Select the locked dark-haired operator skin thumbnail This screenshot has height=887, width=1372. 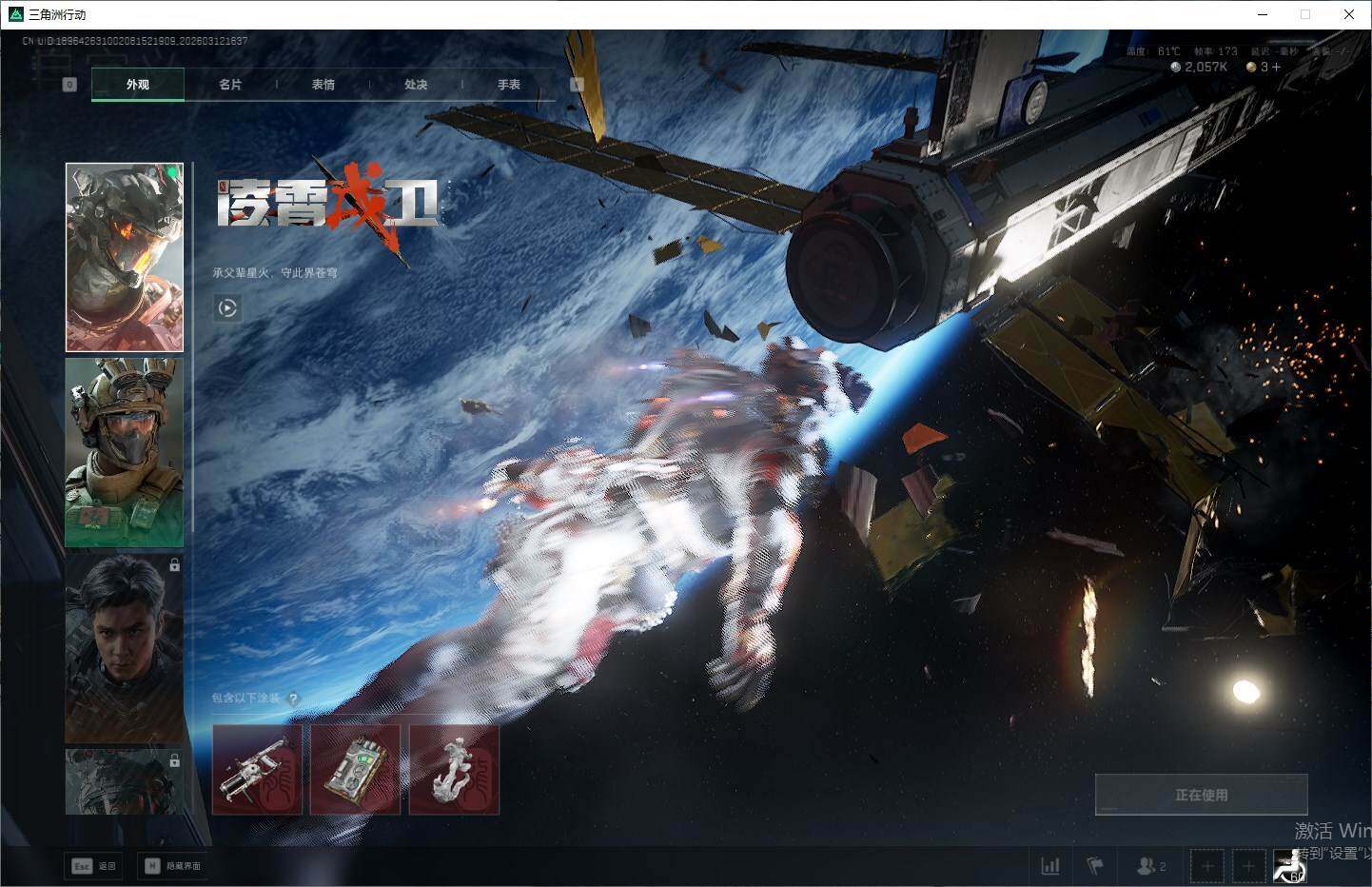click(125, 649)
